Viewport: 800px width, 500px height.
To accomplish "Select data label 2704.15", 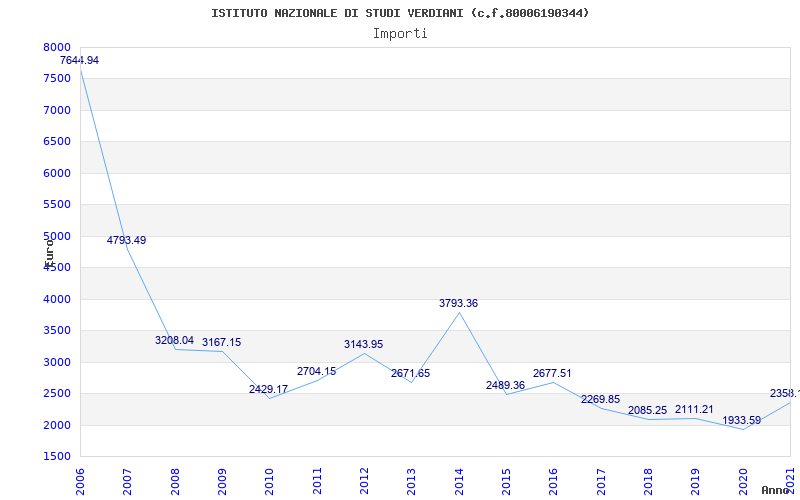I will pyautogui.click(x=316, y=371).
